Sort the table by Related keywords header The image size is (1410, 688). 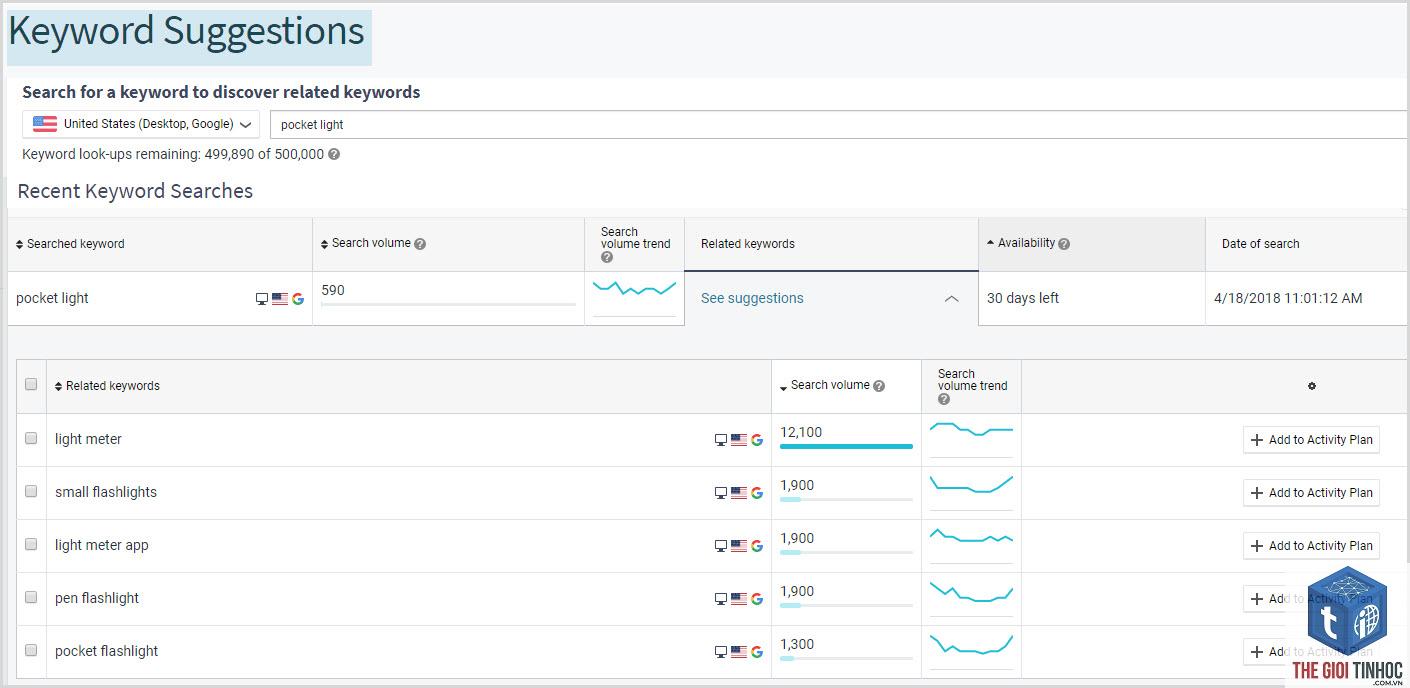[x=107, y=386]
